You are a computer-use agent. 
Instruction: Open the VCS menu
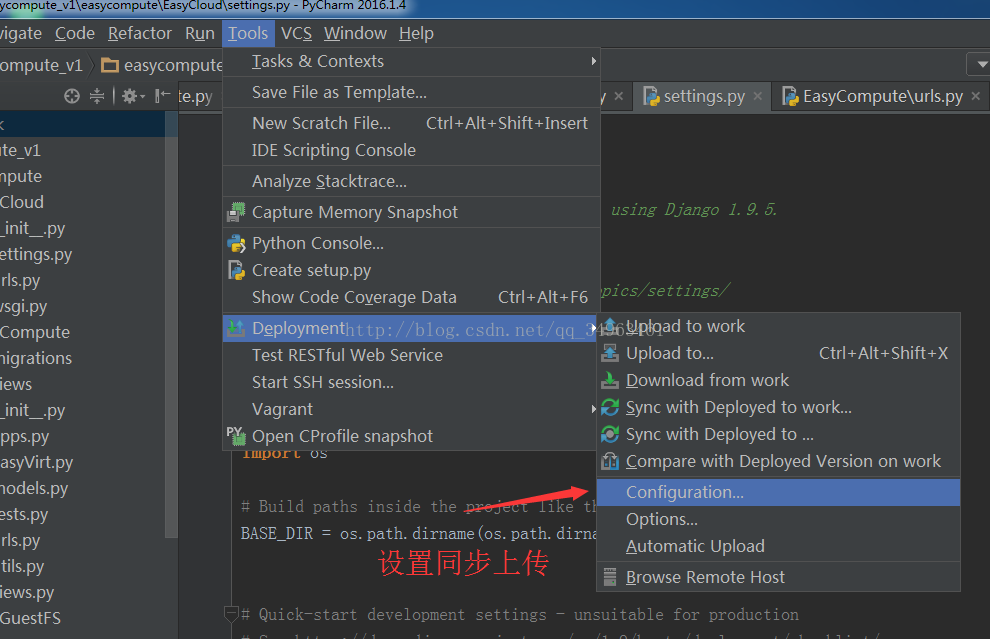coord(297,33)
